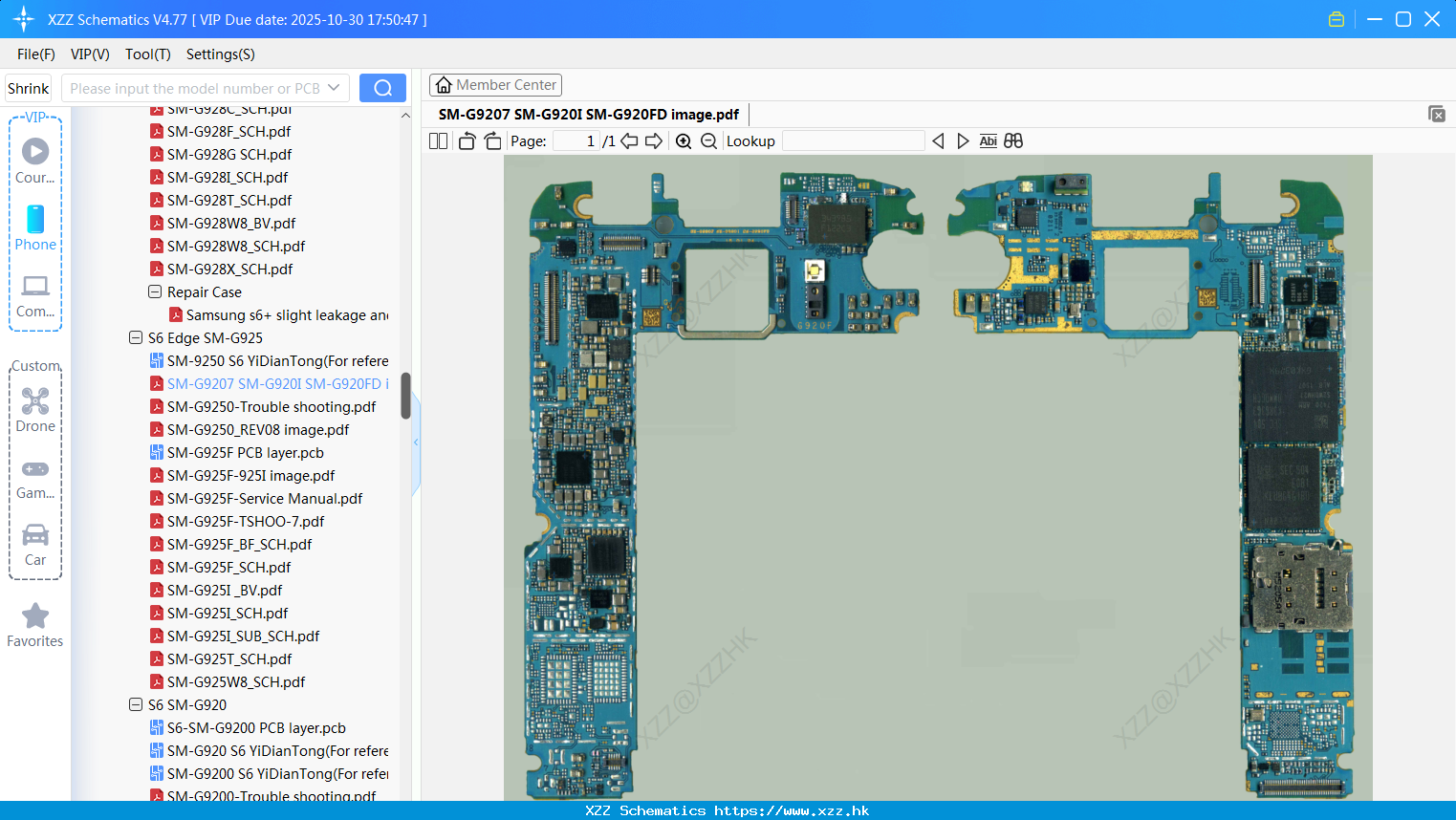
Task: Click the blue search button
Action: pos(382,88)
